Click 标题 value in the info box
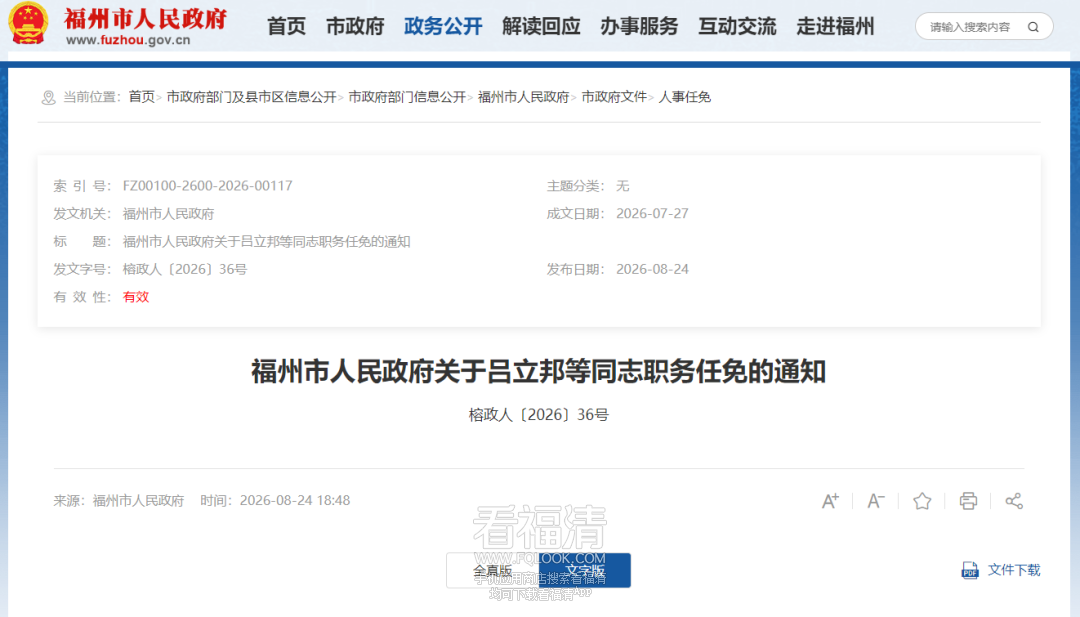This screenshot has width=1080, height=617. [267, 242]
